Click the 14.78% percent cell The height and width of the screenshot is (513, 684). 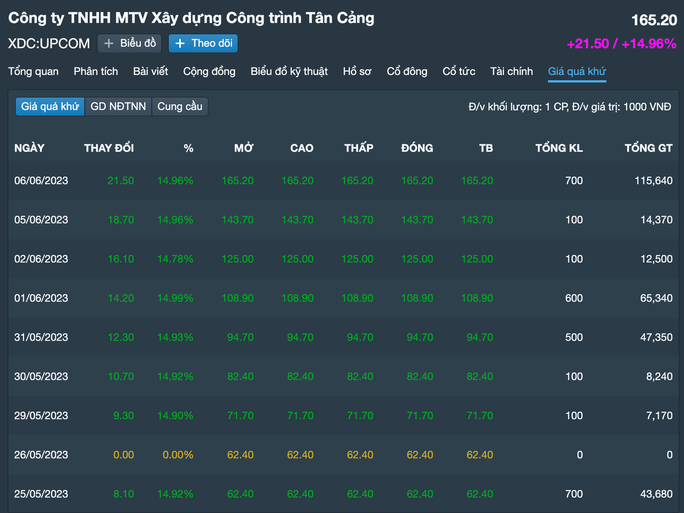tap(175, 259)
